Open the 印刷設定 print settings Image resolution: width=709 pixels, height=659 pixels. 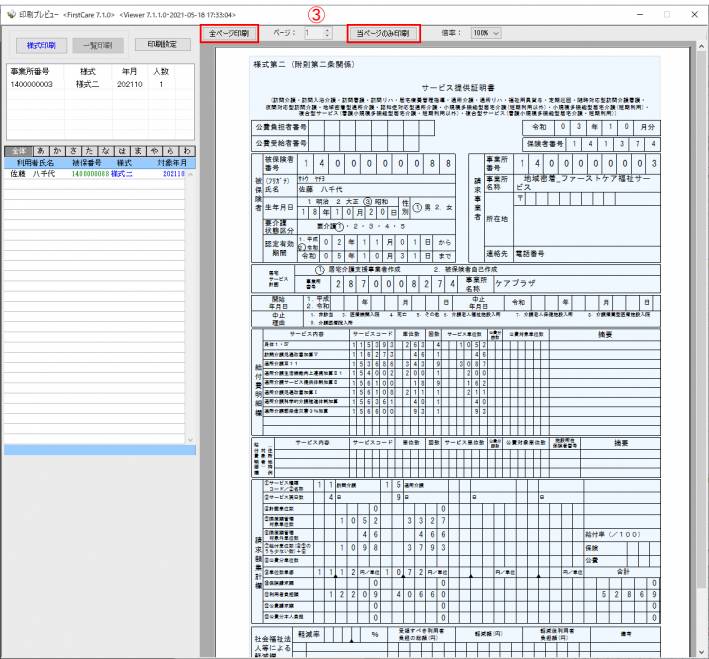coord(161,46)
